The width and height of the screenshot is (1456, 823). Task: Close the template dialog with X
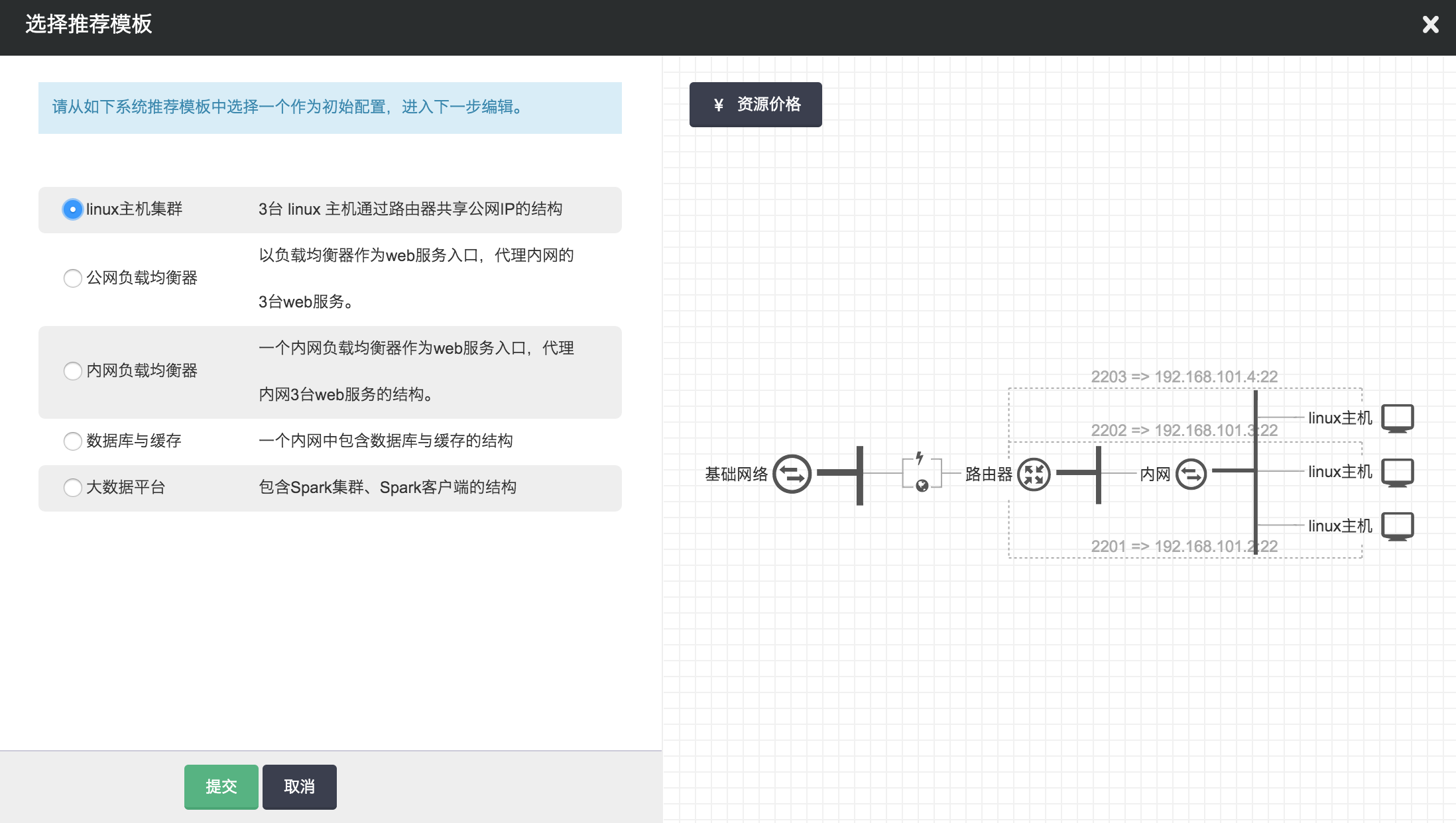[1430, 25]
